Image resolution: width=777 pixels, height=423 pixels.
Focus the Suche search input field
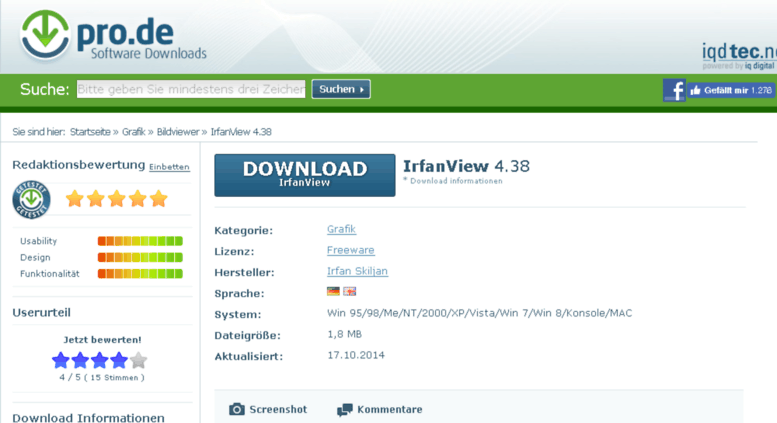[x=191, y=89]
